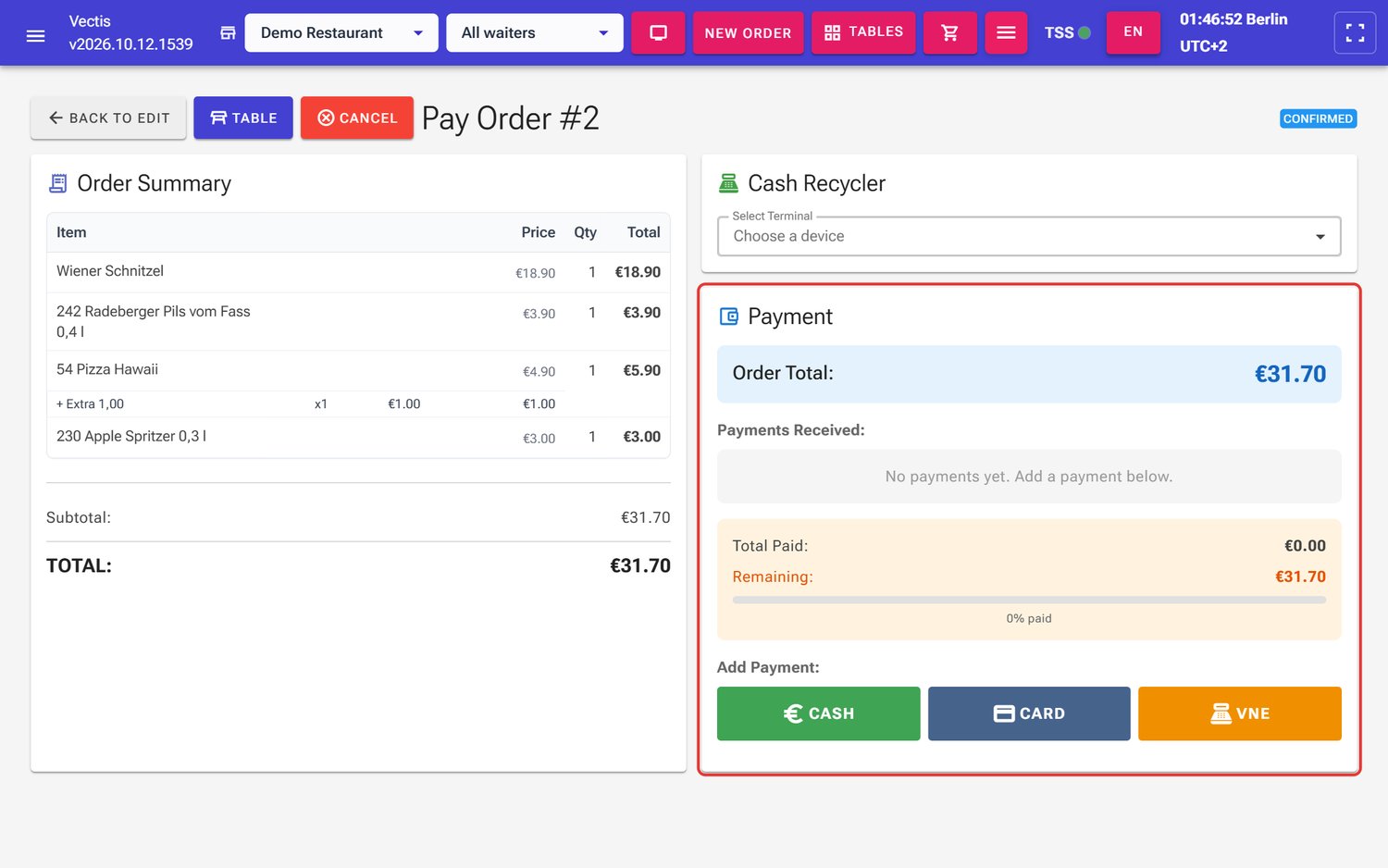Click the Total Paid €0.00 value
1388x868 pixels.
click(1305, 546)
